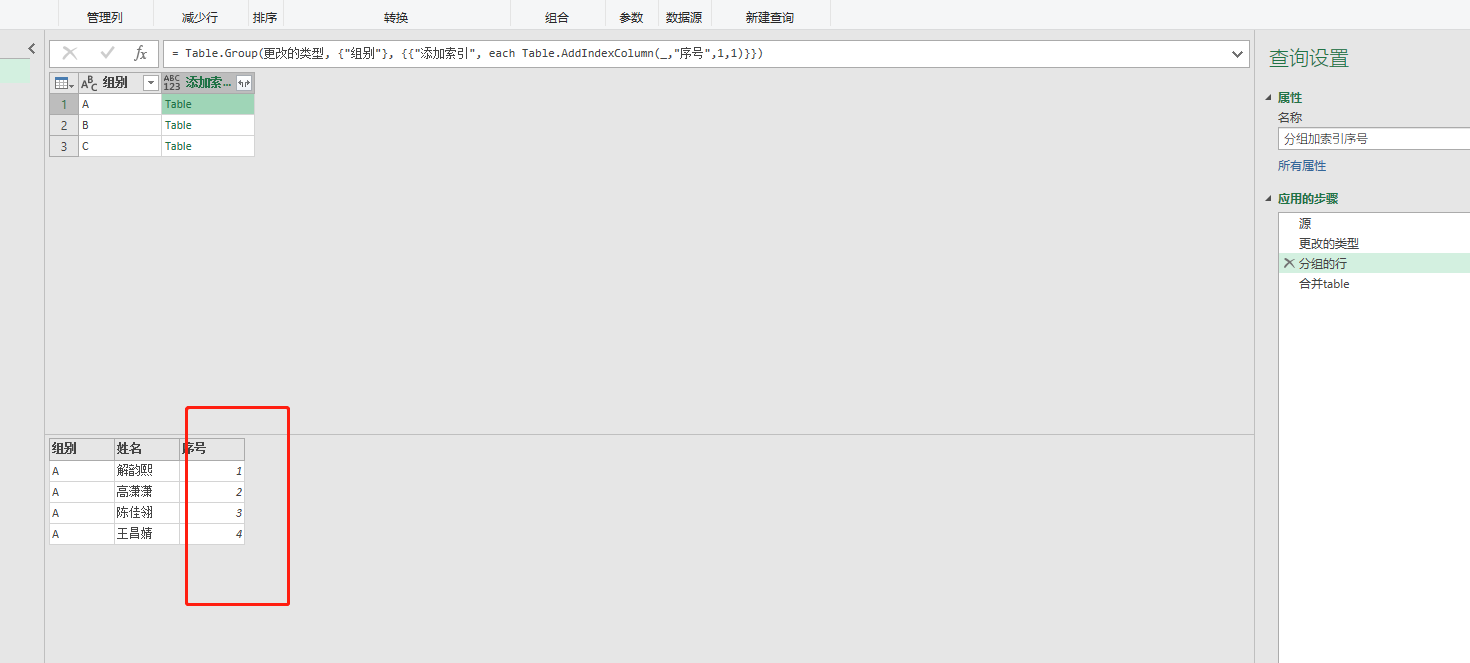Click the Table value in row C
The image size is (1470, 663).
(178, 146)
